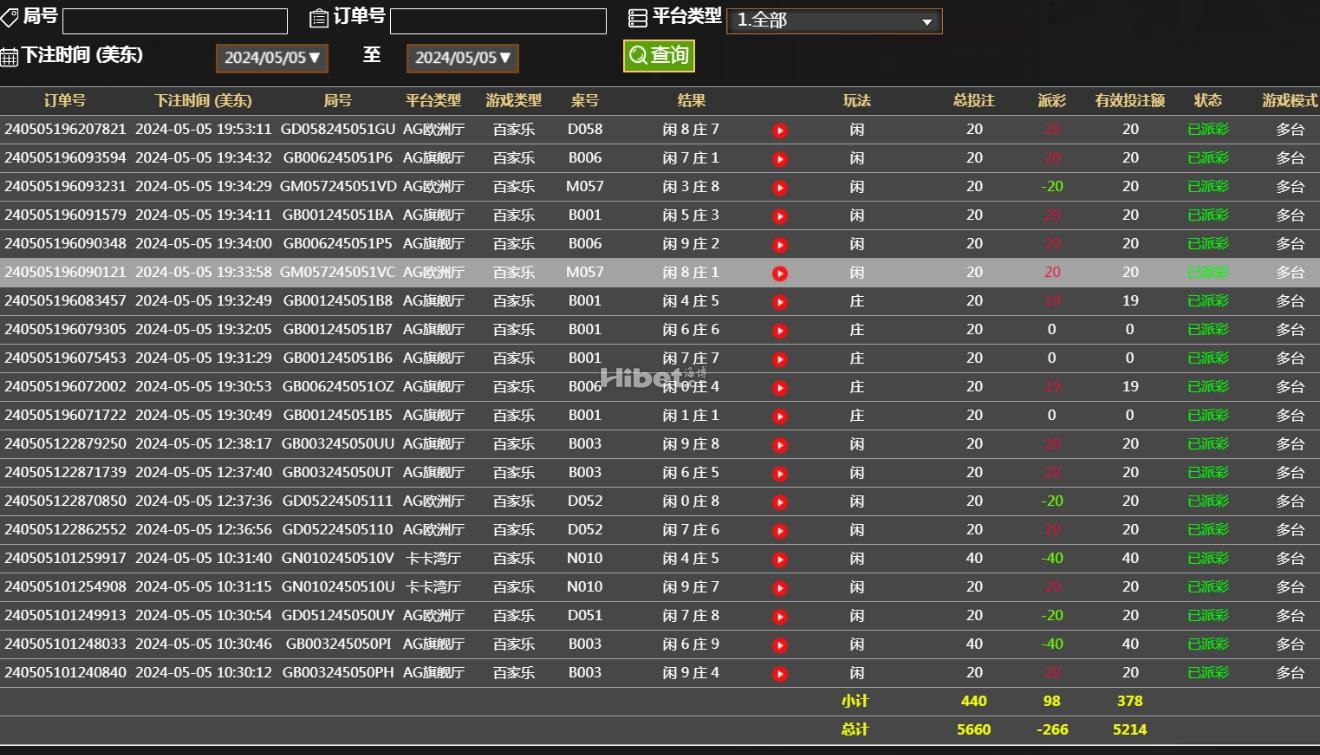This screenshot has width=1320, height=755.
Task: Click the 总计 valid bet value 5214
Action: pyautogui.click(x=1130, y=729)
